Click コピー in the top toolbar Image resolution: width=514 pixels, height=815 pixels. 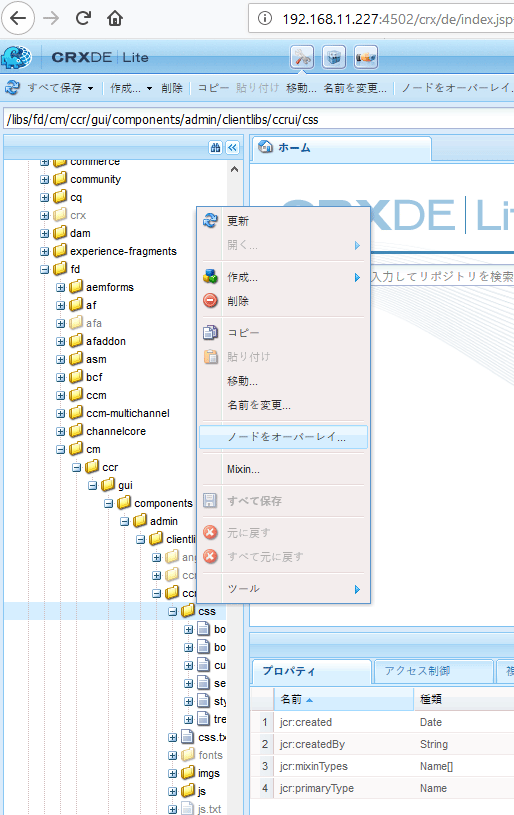pyautogui.click(x=213, y=88)
